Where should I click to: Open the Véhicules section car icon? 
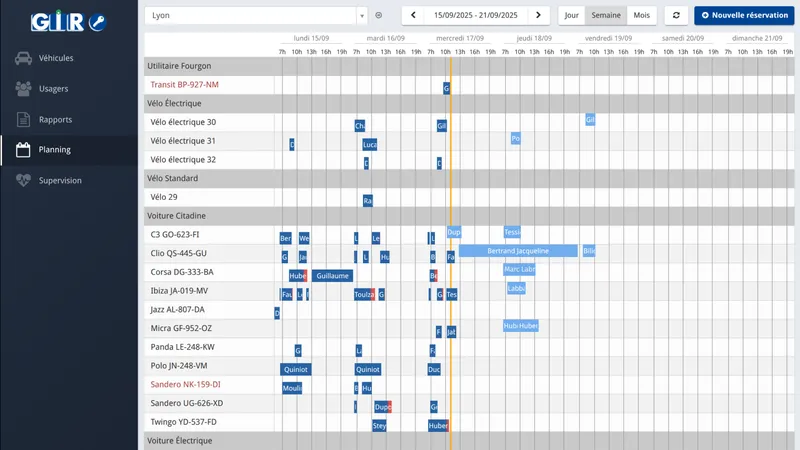pos(22,58)
